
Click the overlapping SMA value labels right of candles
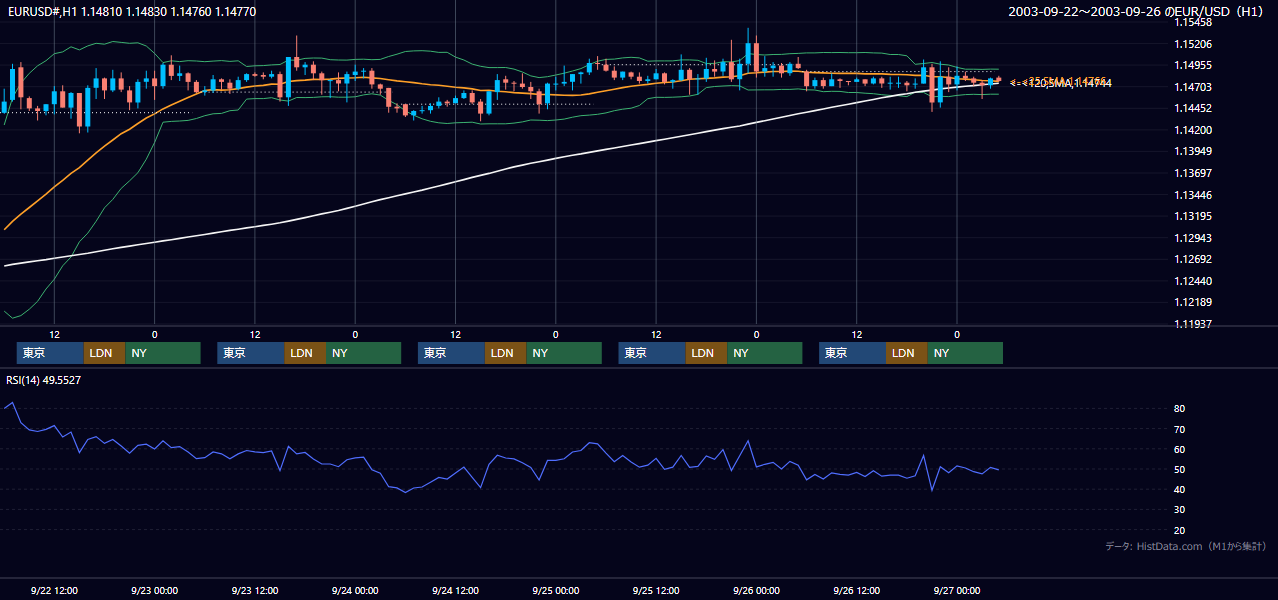[1061, 82]
